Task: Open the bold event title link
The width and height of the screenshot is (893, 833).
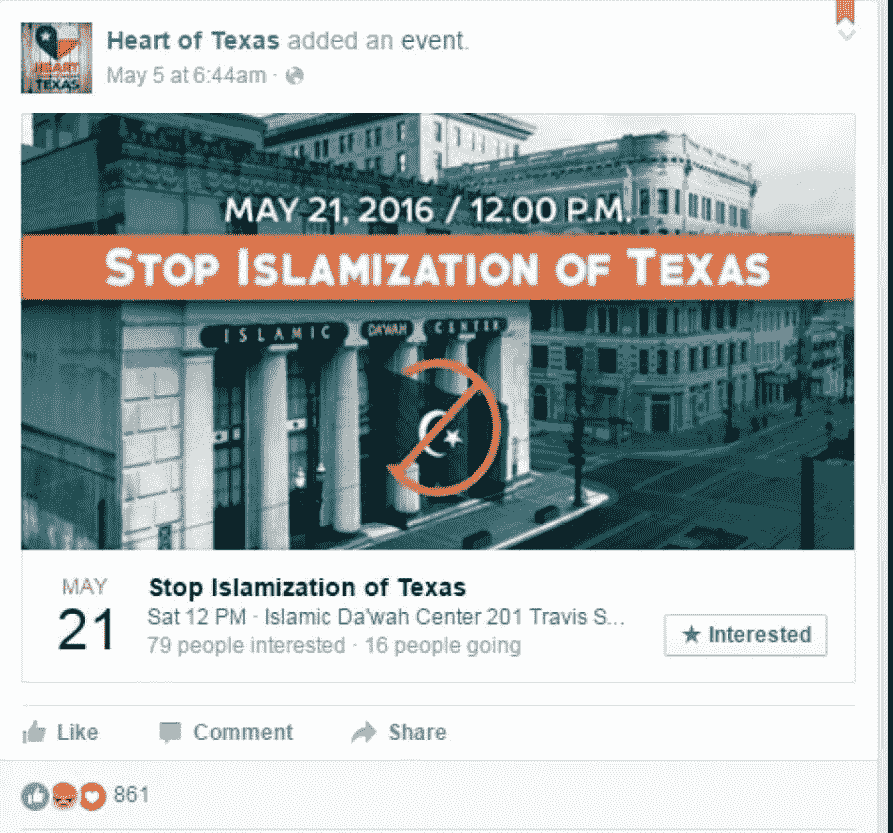Action: coord(307,588)
